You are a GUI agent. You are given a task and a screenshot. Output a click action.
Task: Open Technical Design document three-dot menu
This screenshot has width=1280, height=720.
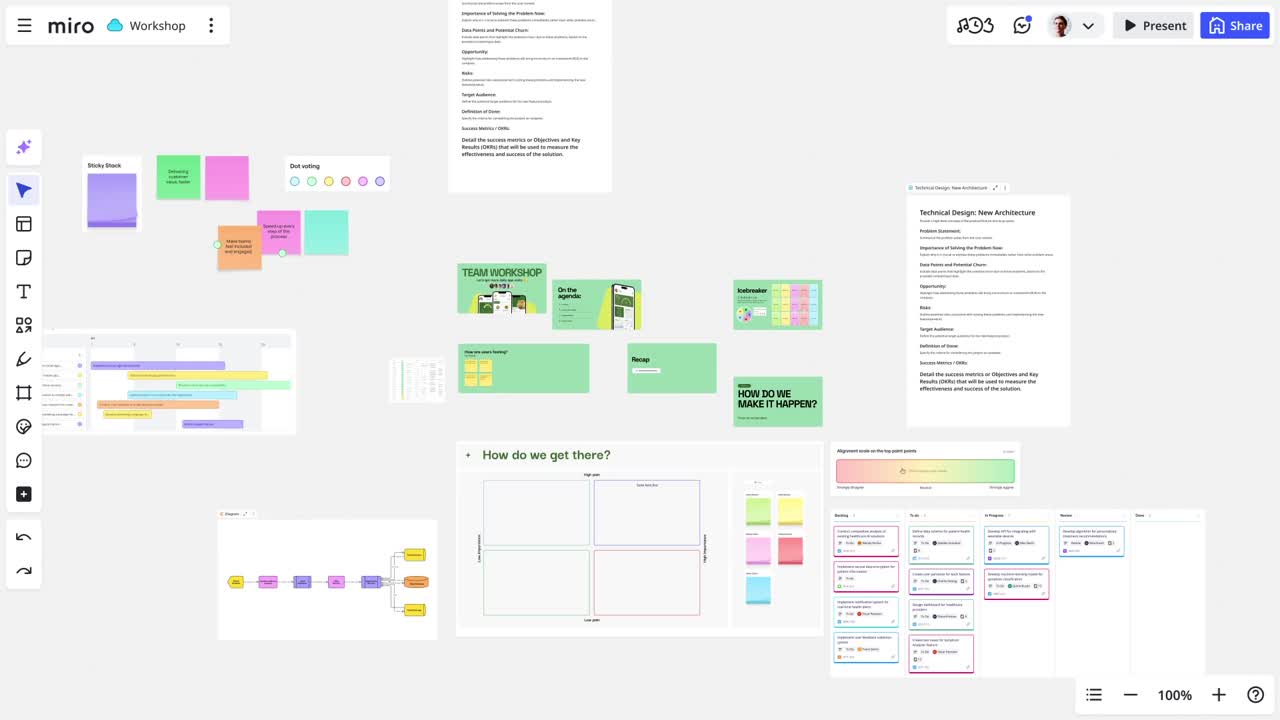1005,188
